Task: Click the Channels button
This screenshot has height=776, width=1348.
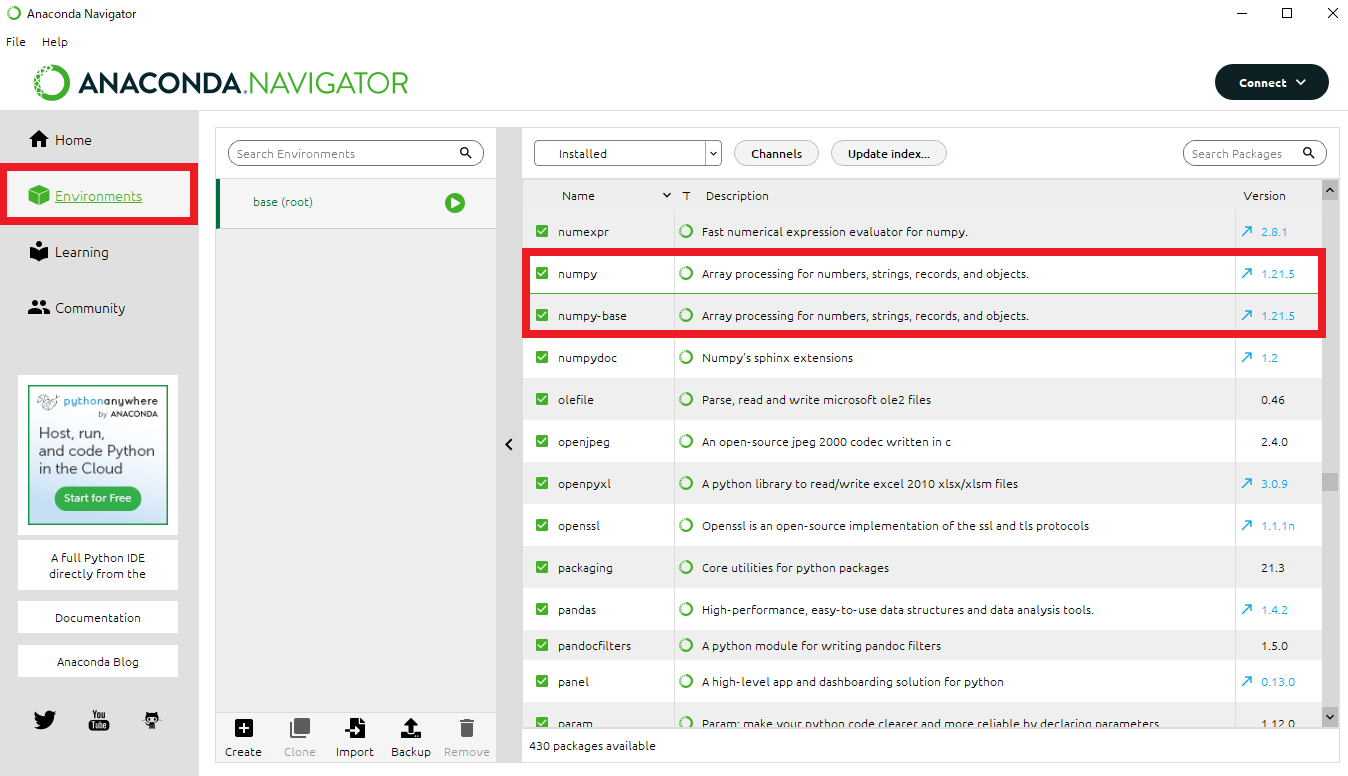Action: click(x=776, y=153)
